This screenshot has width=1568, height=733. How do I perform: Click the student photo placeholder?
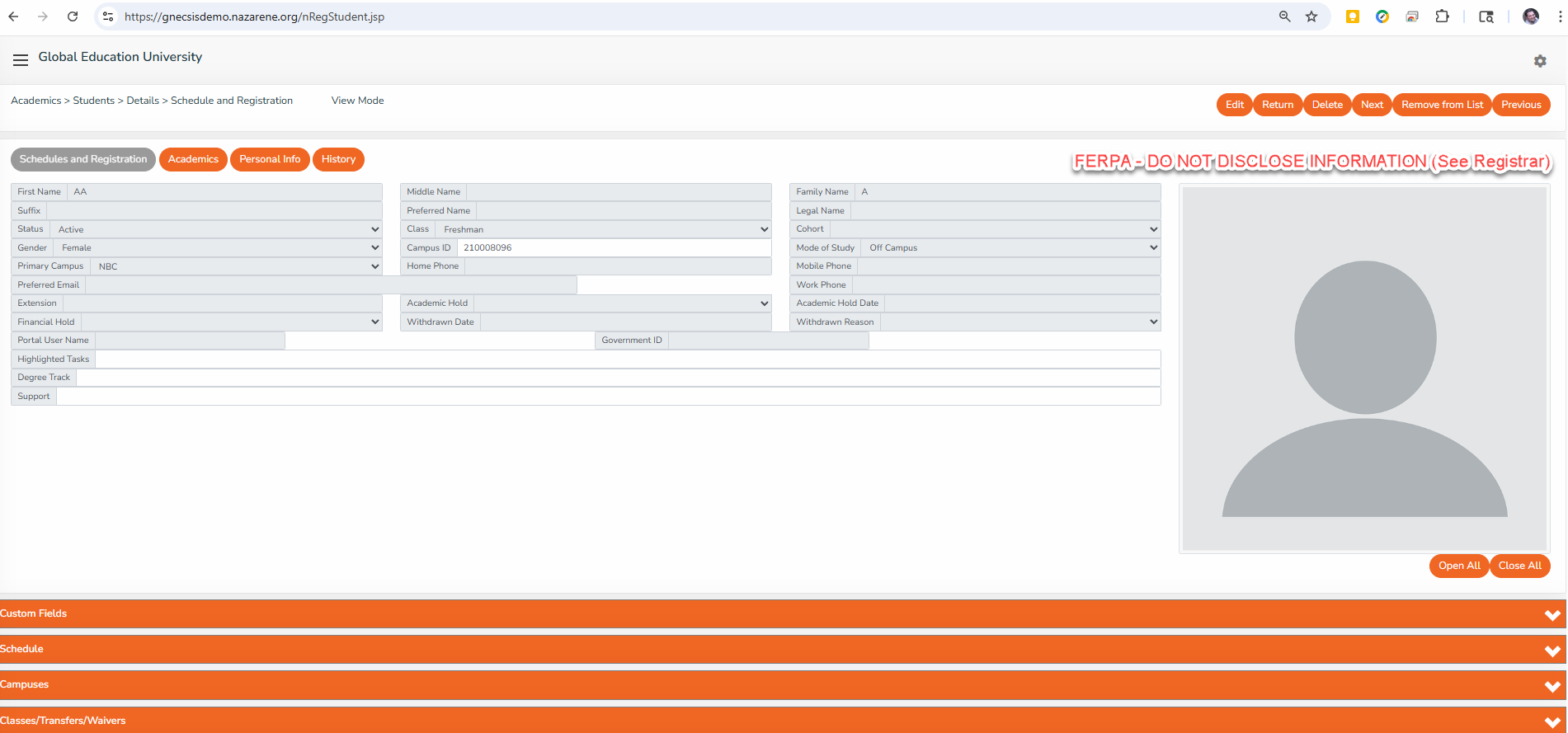point(1364,369)
